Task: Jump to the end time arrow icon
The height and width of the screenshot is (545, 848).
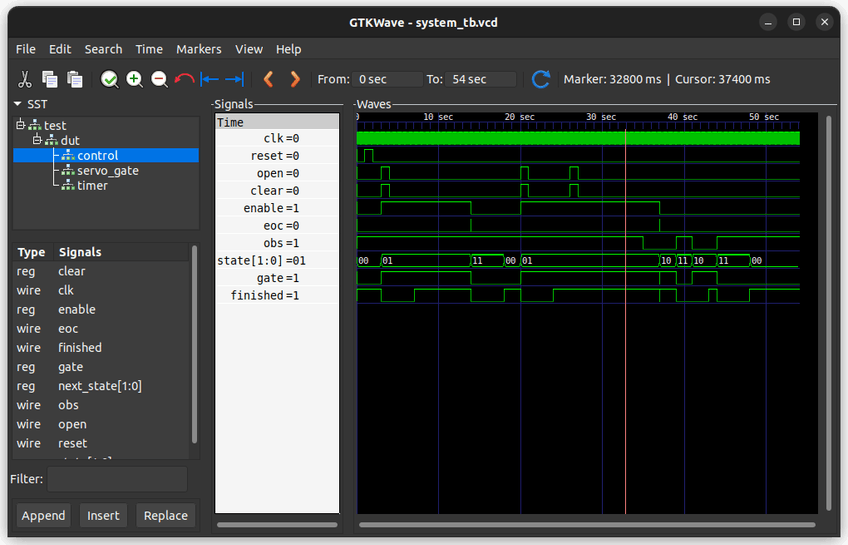Action: pyautogui.click(x=234, y=79)
